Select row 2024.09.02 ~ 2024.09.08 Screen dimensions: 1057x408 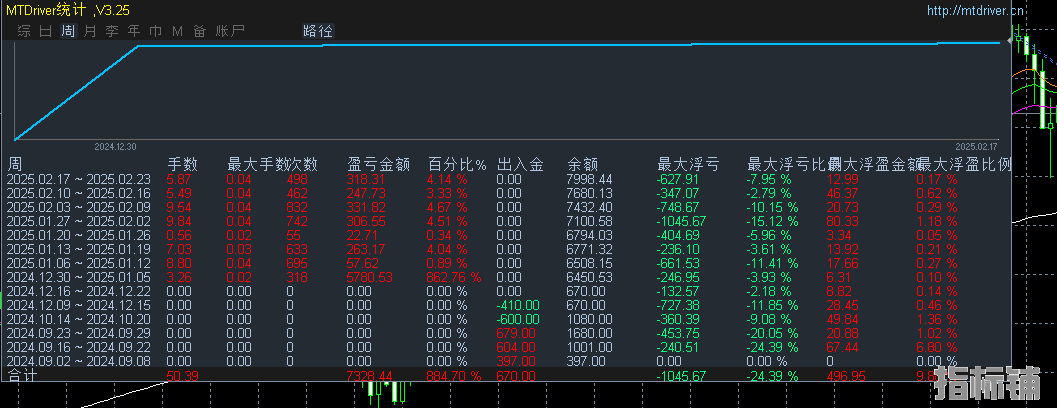click(x=508, y=361)
